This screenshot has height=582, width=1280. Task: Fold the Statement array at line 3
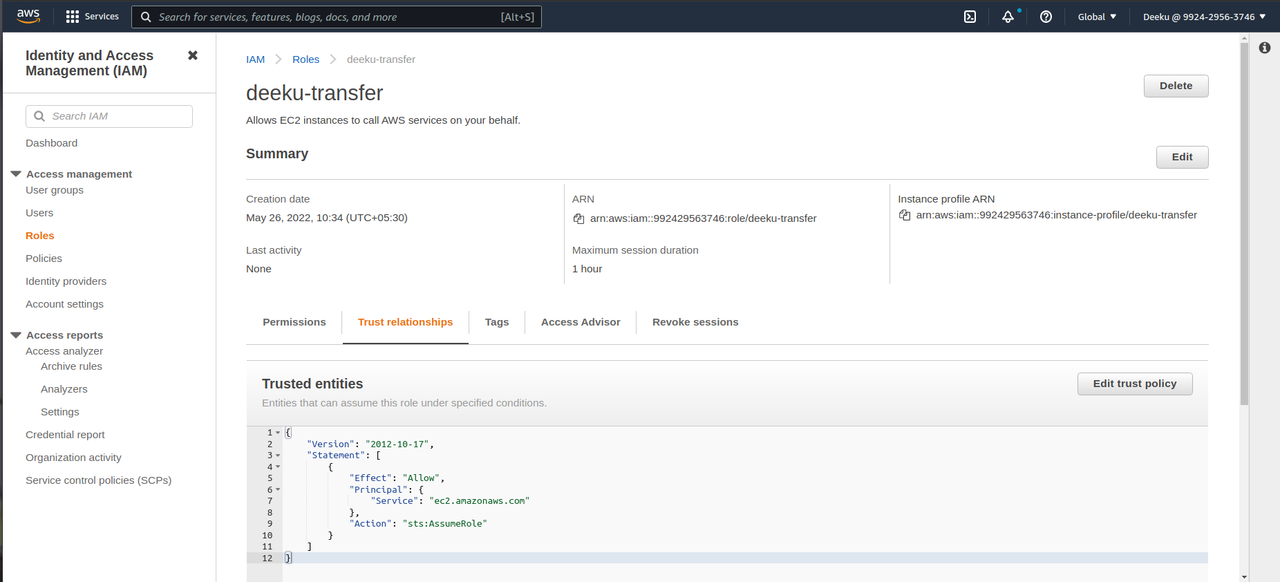coord(278,456)
